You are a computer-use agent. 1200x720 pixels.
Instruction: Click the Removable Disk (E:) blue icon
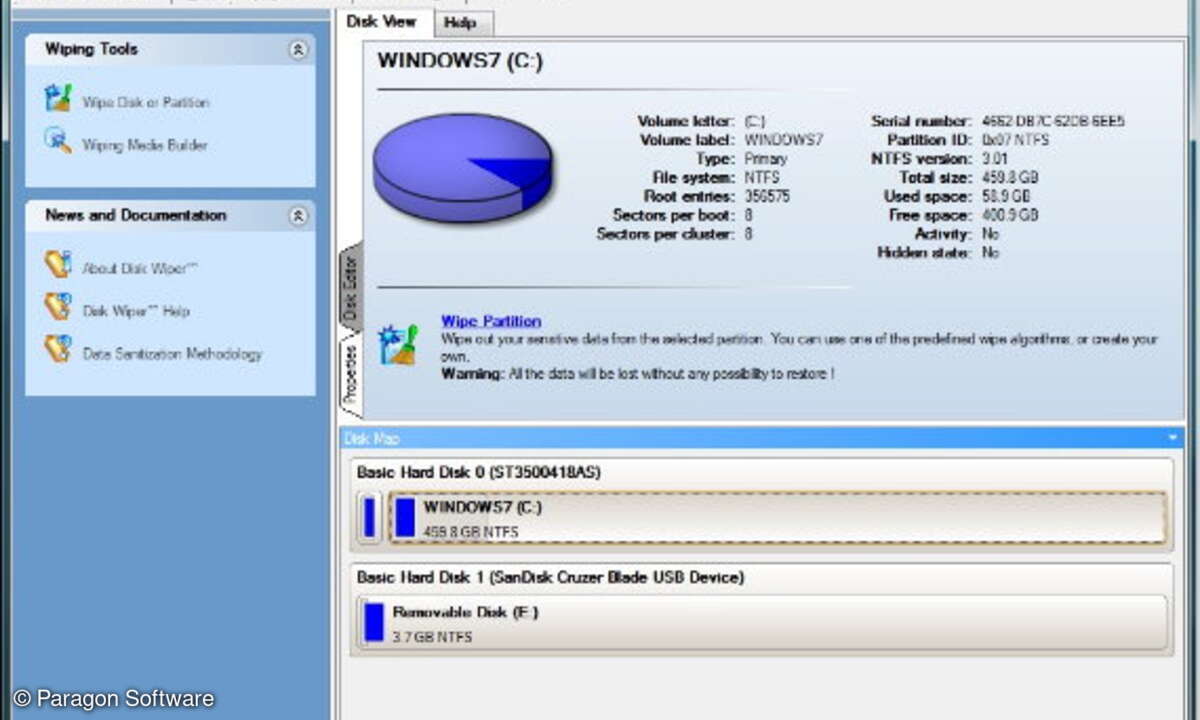coord(374,622)
